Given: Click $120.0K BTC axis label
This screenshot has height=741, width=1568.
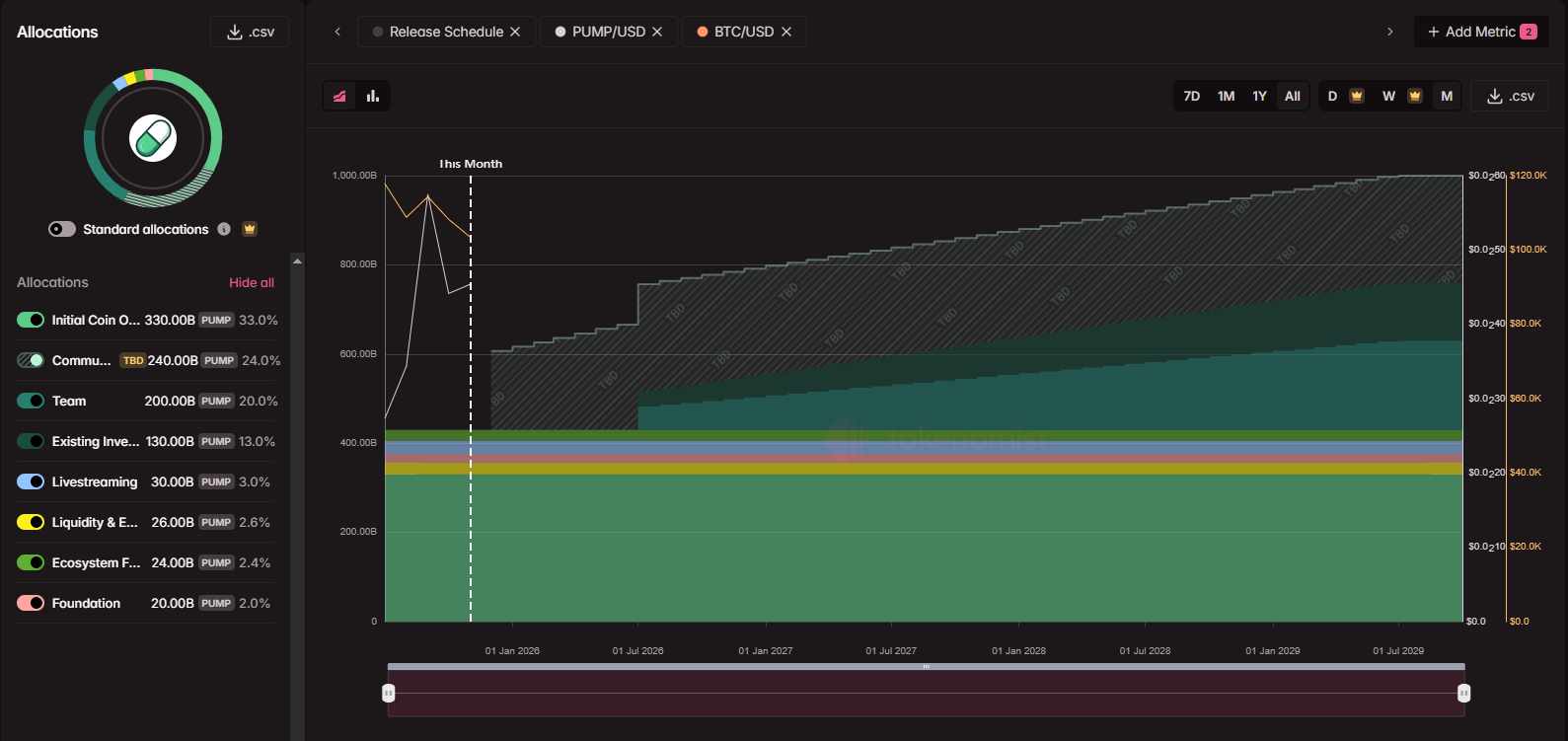Looking at the screenshot, I should click(x=1529, y=176).
